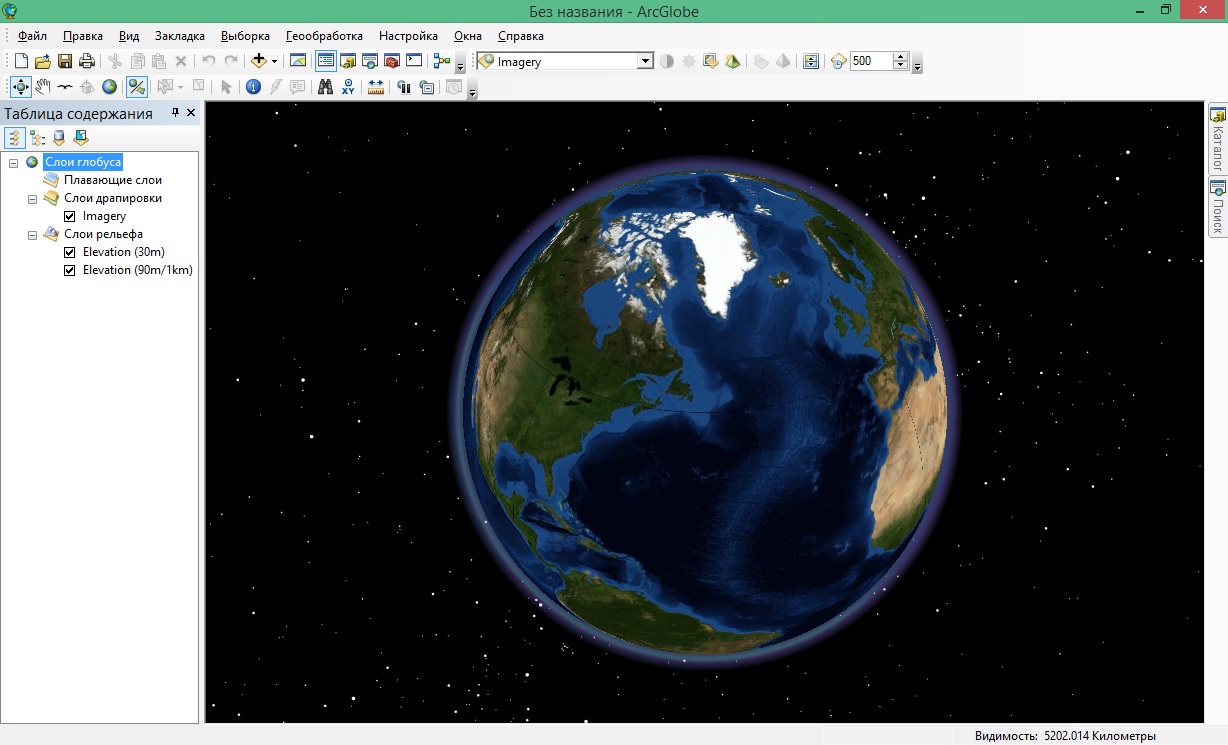
Task: Open the ArcToolbox red toolbox icon
Action: [392, 61]
